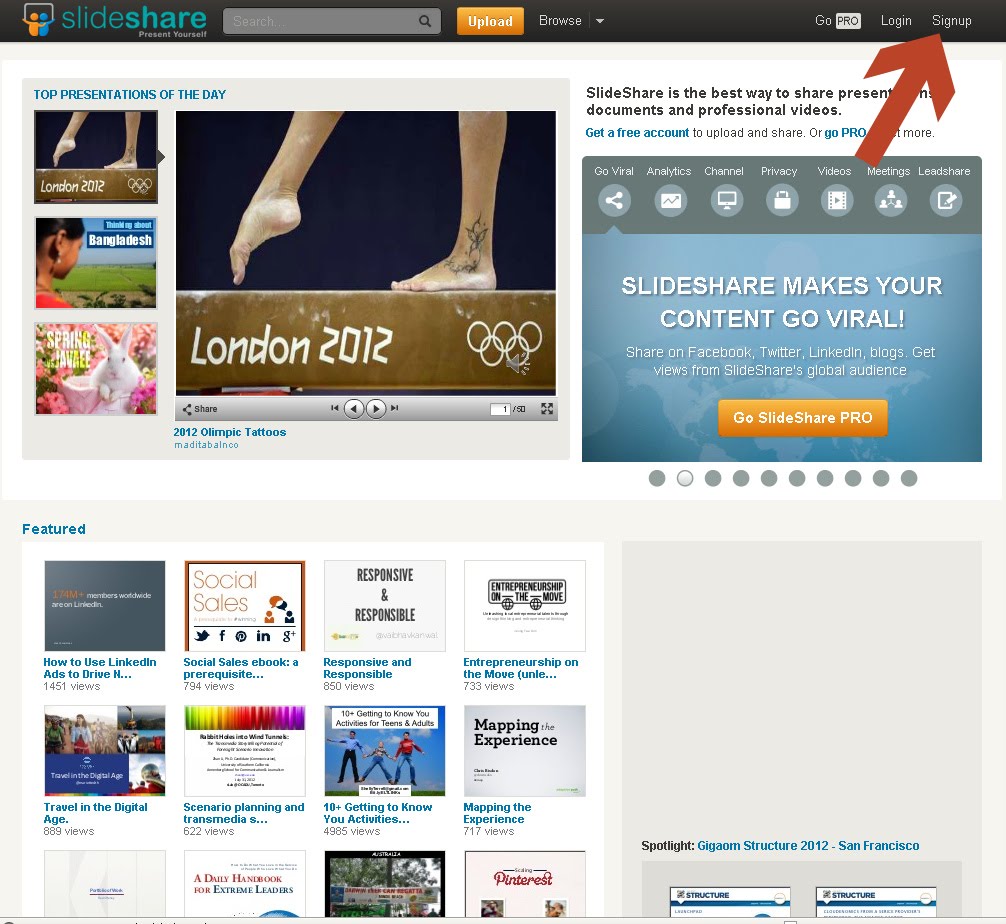Click Share icon in slide player
The height and width of the screenshot is (924, 1006).
(200, 409)
